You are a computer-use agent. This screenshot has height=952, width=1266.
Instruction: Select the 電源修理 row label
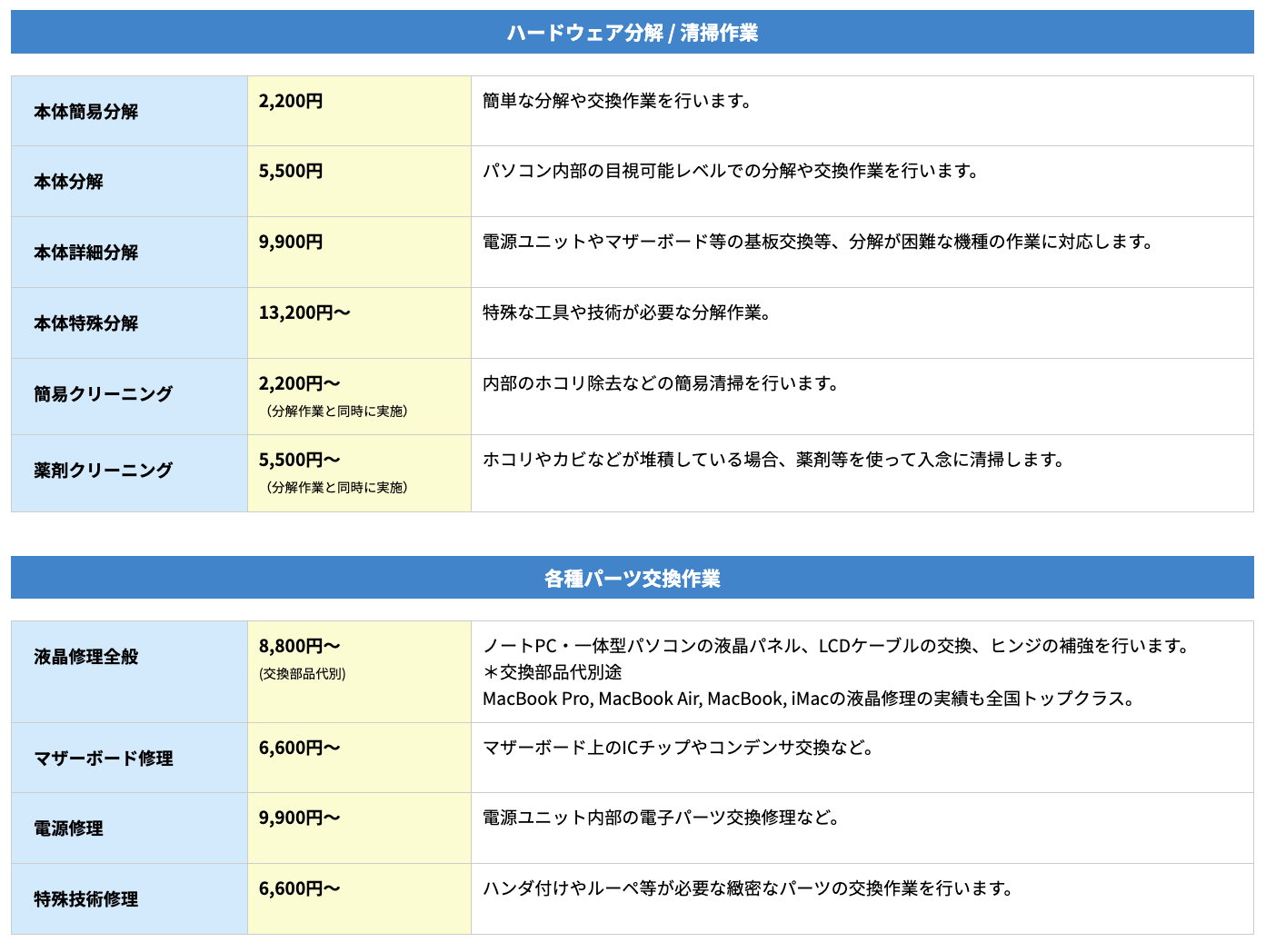click(x=69, y=828)
